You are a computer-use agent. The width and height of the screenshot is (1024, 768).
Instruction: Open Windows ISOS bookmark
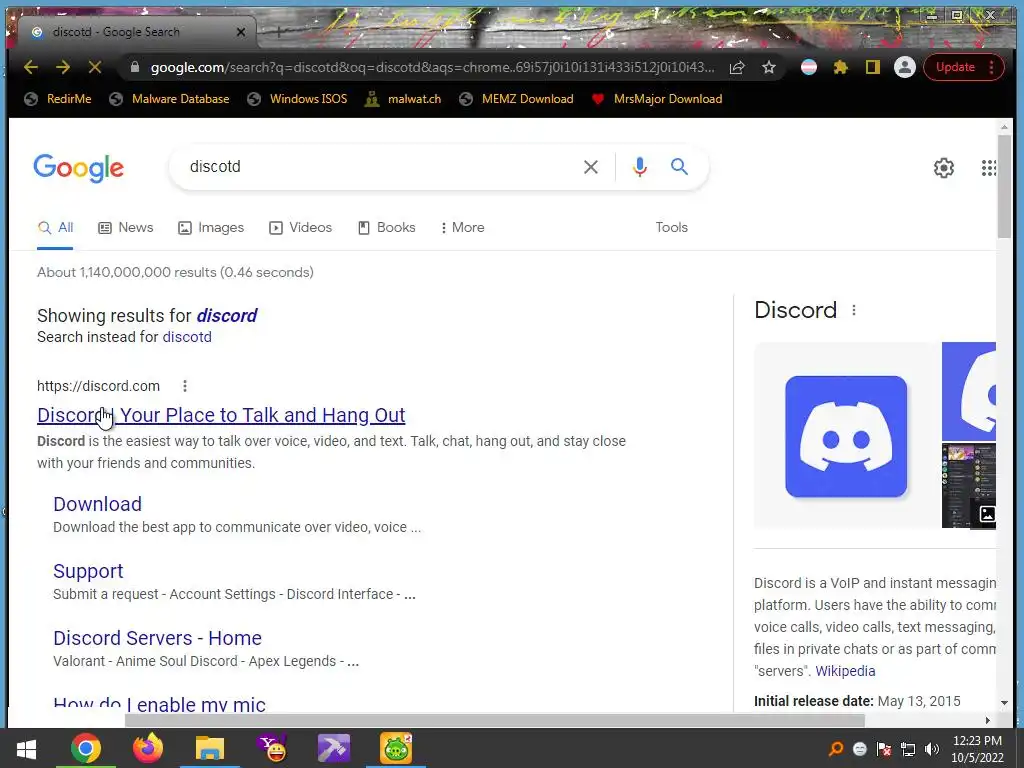[x=297, y=99]
